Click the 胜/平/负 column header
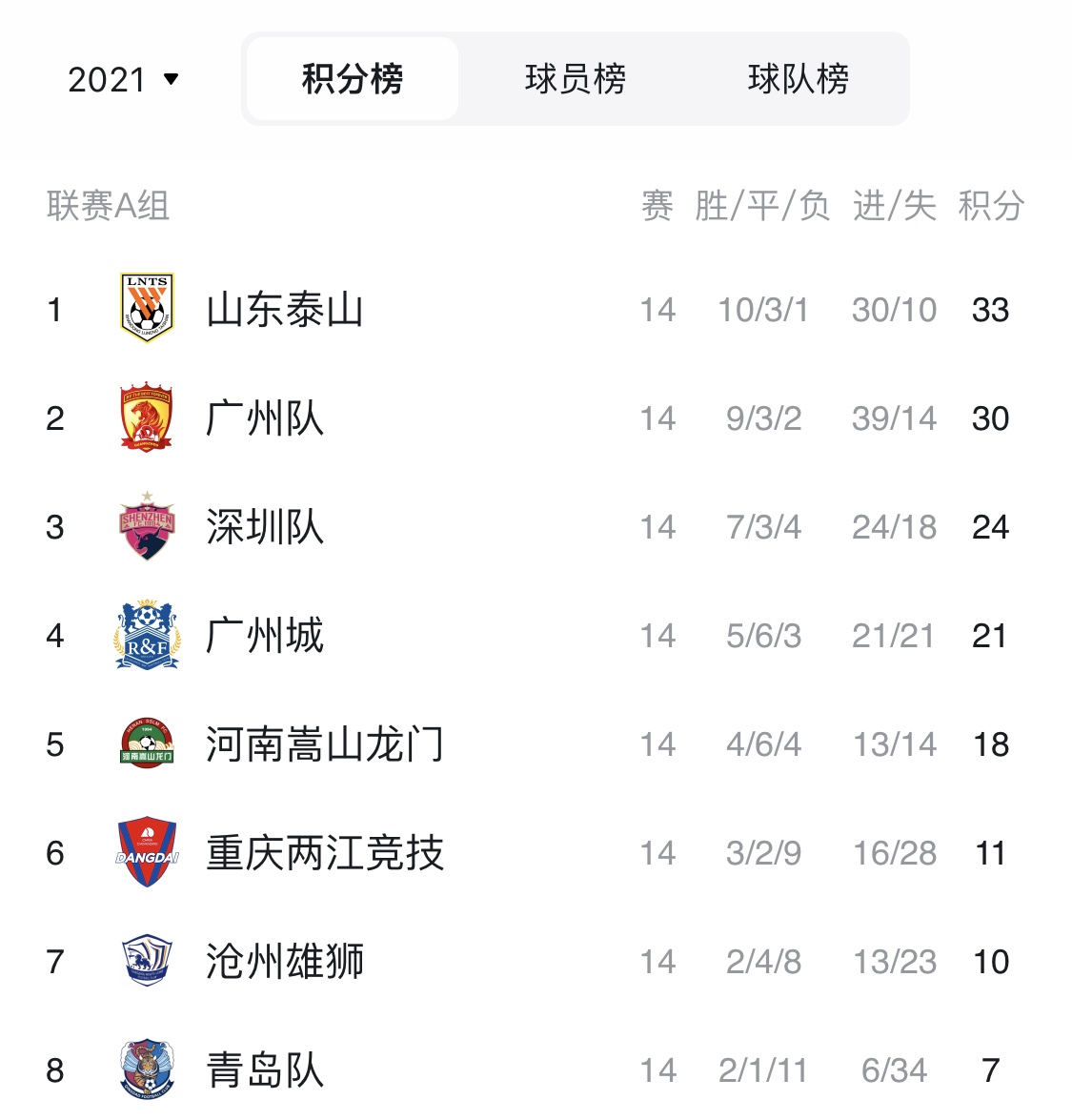The width and height of the screenshot is (1072, 1120). pyautogui.click(x=762, y=206)
